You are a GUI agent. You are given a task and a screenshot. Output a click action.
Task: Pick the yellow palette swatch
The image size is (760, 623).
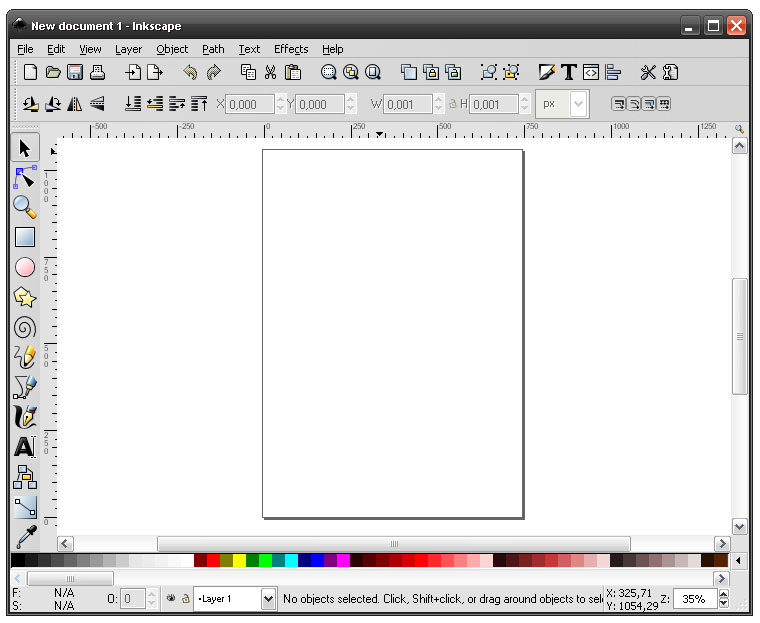point(239,561)
